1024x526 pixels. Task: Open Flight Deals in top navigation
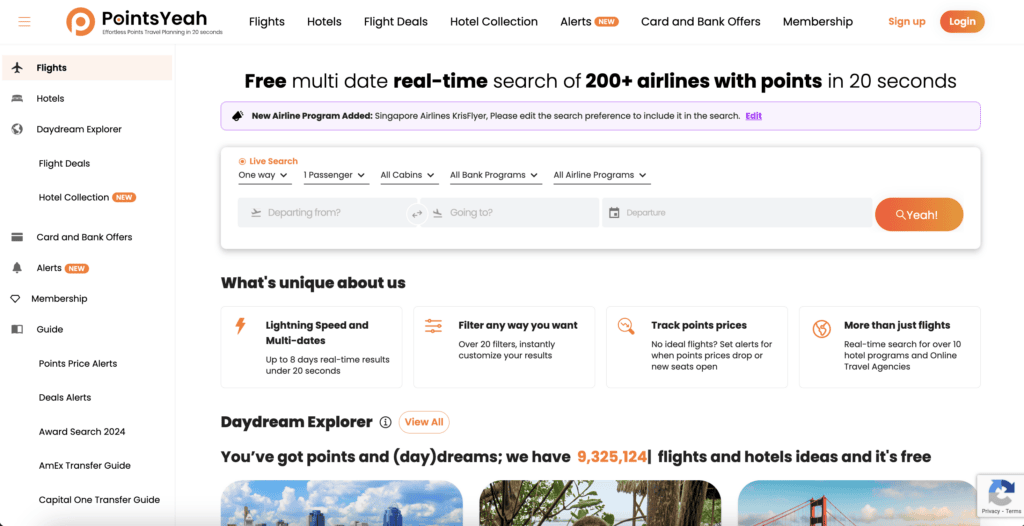(x=395, y=22)
